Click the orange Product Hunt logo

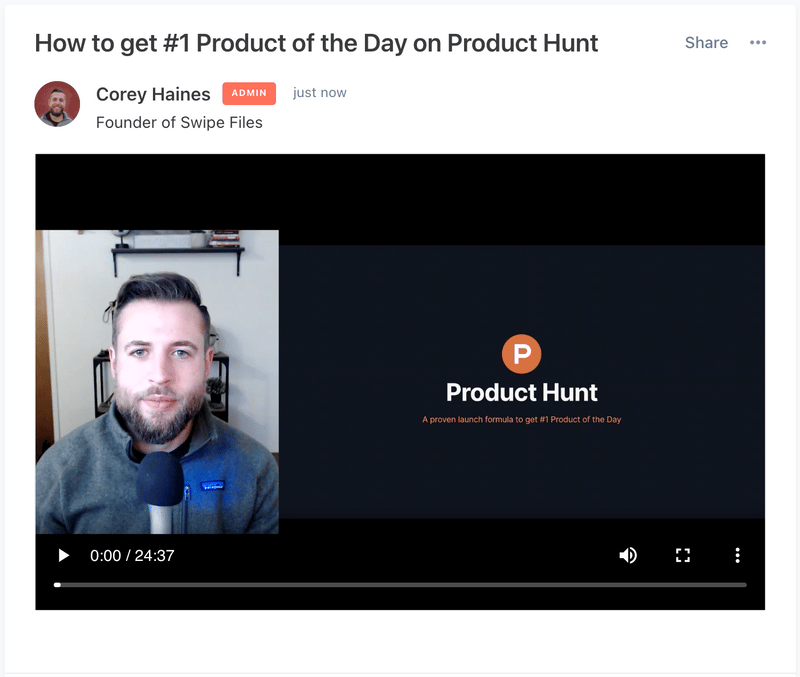[521, 354]
